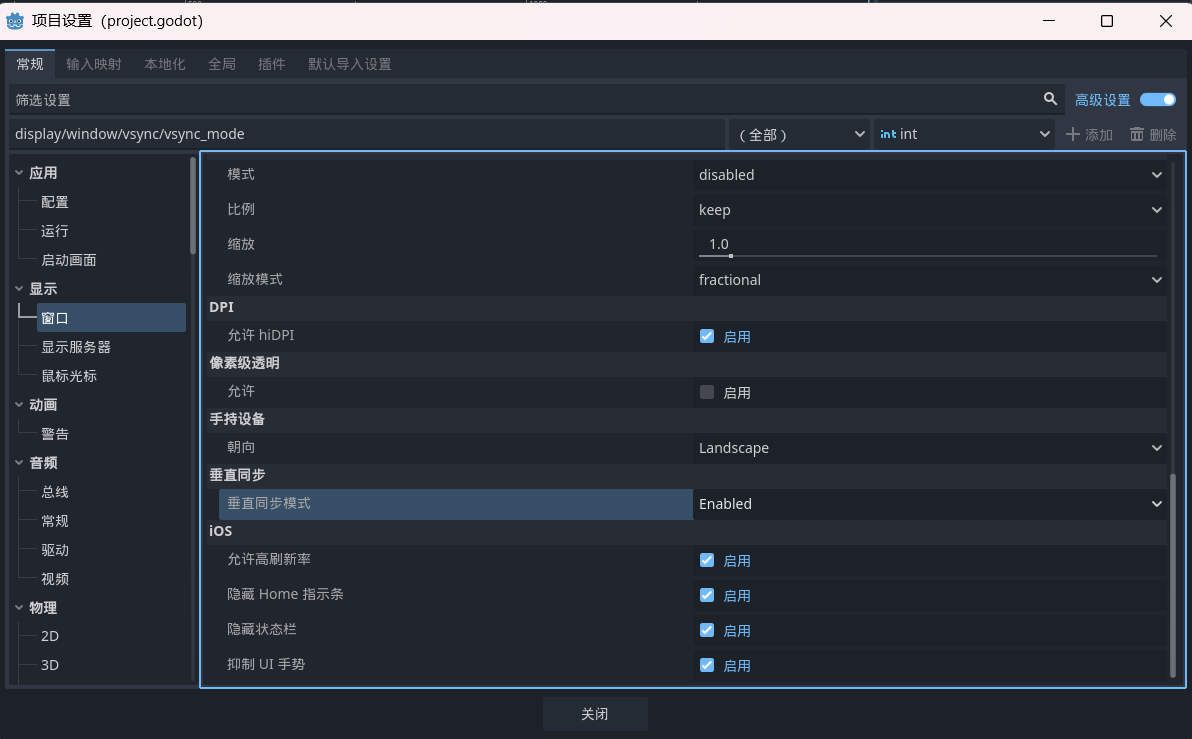This screenshot has height=739, width=1192.
Task: Click the 高级设置 label text
Action: (x=1102, y=100)
